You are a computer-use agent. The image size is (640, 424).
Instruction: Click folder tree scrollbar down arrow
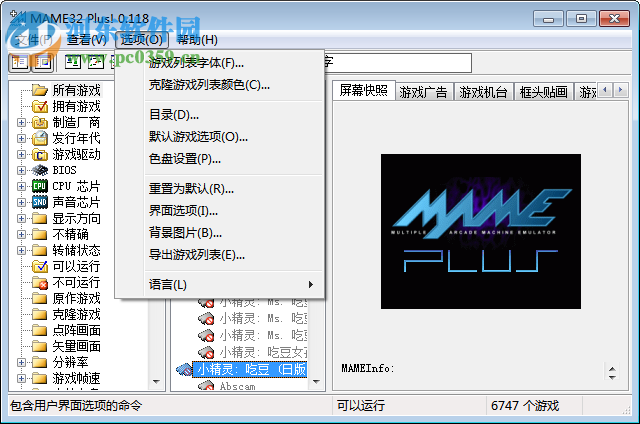(156, 382)
